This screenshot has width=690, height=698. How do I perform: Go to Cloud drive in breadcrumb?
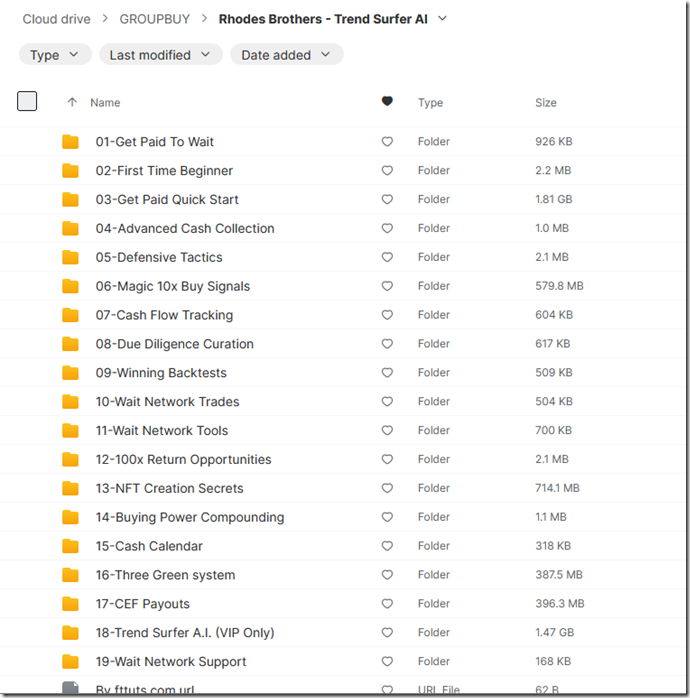pyautogui.click(x=56, y=19)
